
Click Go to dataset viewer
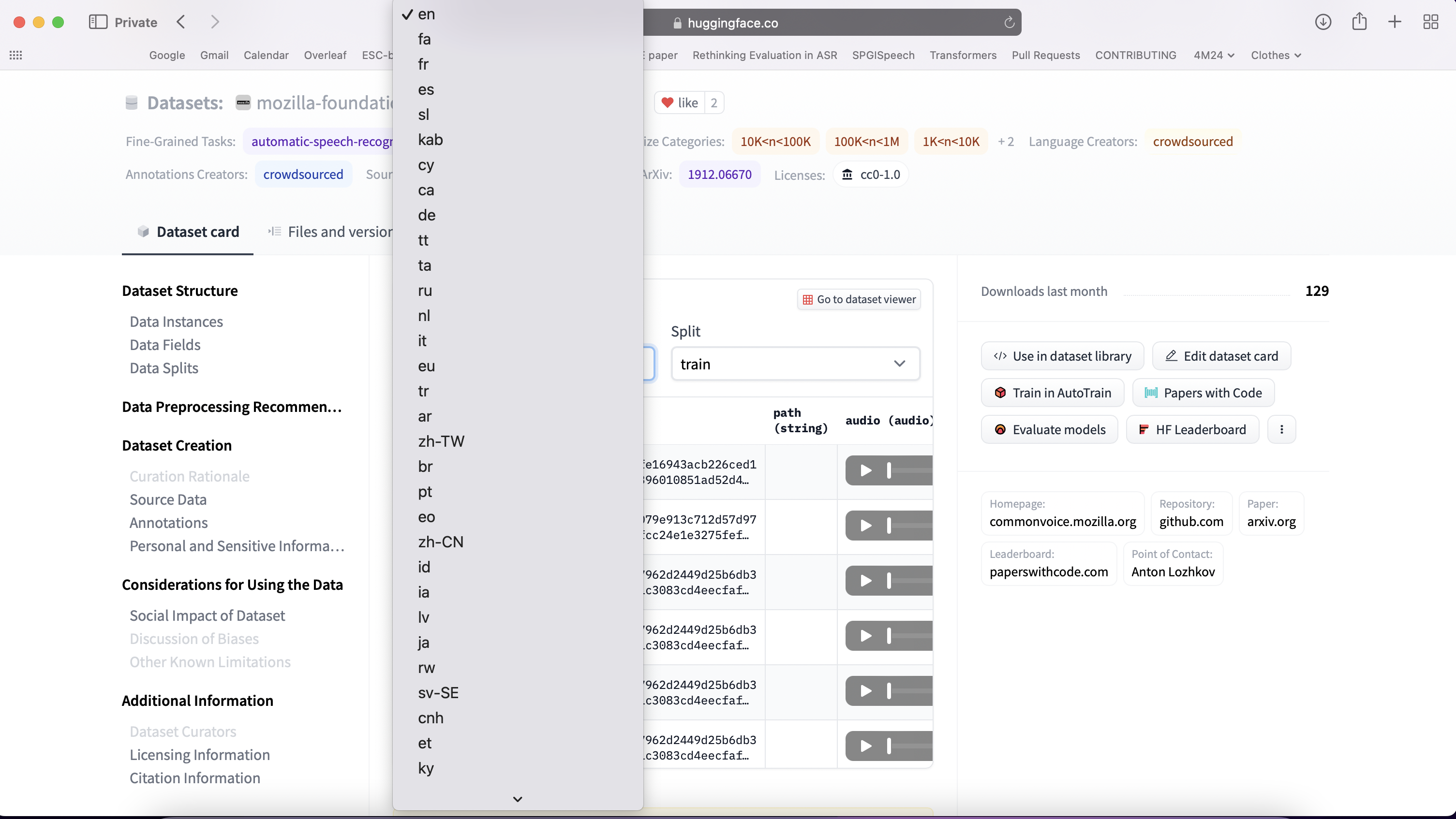(859, 299)
